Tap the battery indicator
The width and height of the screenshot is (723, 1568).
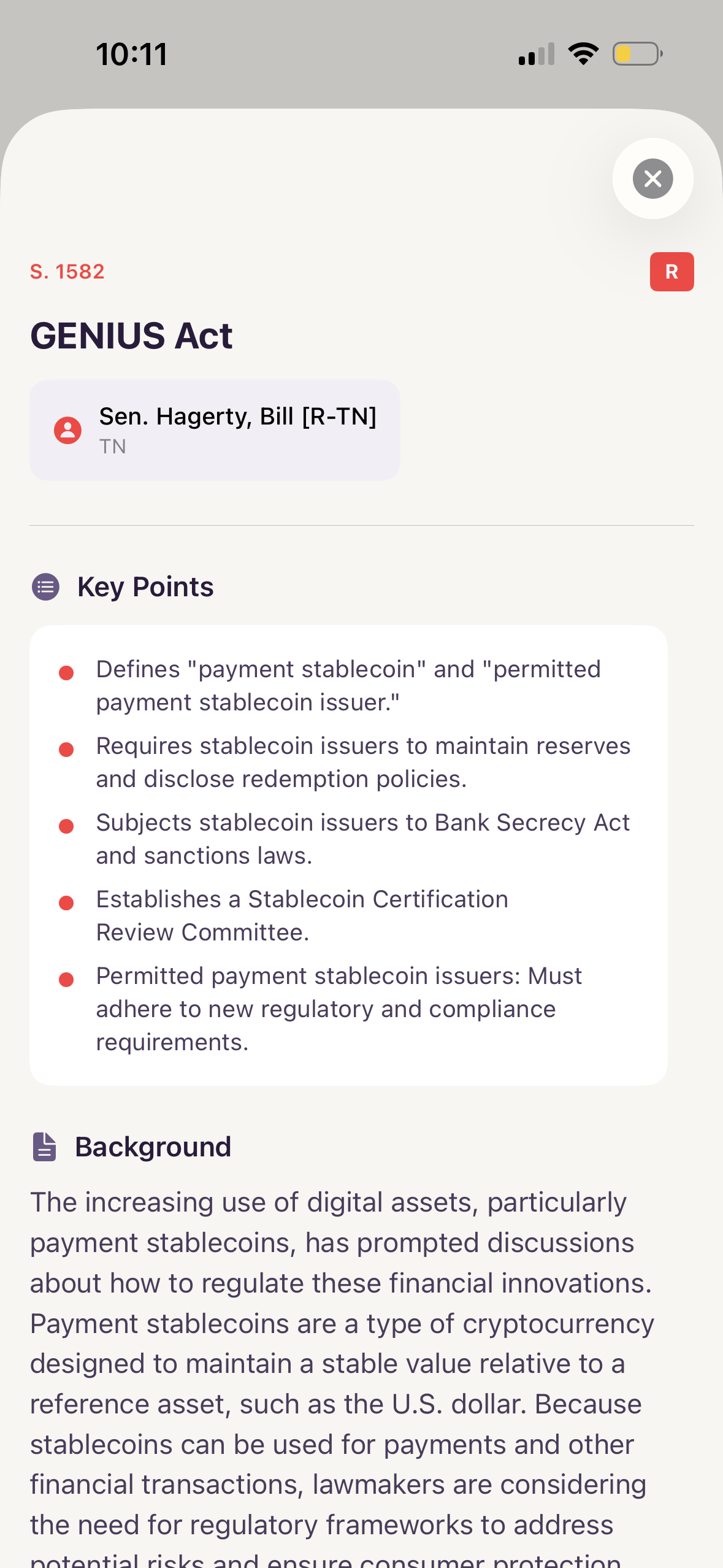(635, 53)
